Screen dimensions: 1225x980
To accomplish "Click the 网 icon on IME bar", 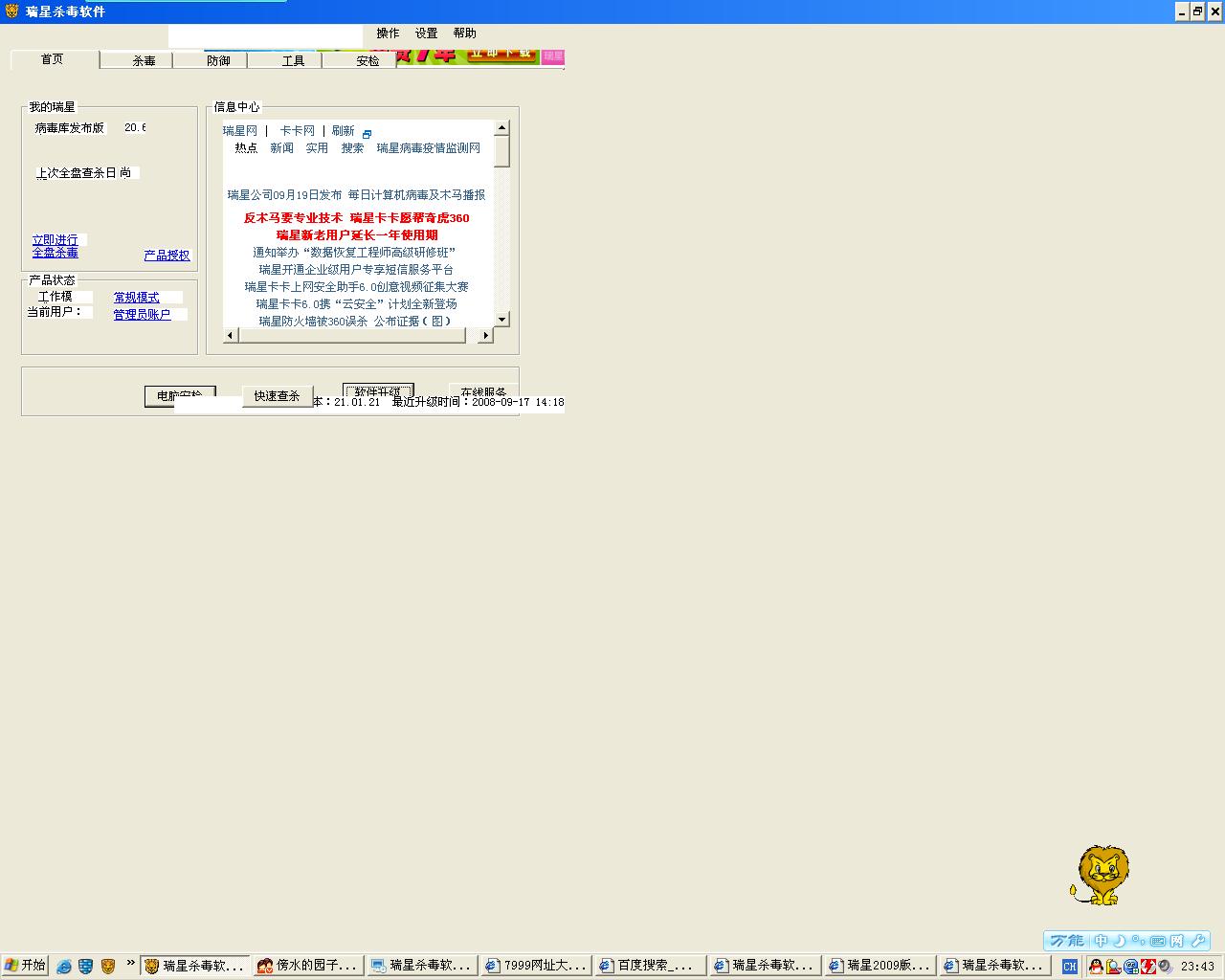I will click(x=1176, y=941).
